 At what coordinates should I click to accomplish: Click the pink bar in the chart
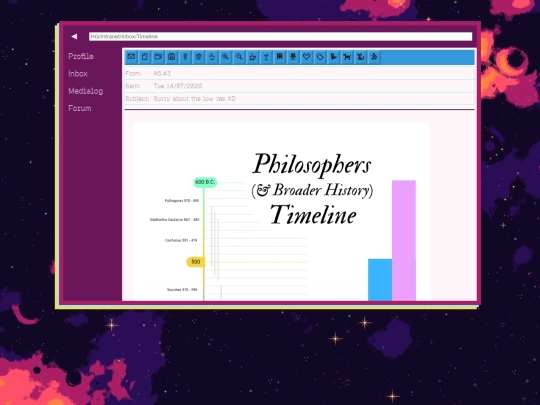(404, 240)
